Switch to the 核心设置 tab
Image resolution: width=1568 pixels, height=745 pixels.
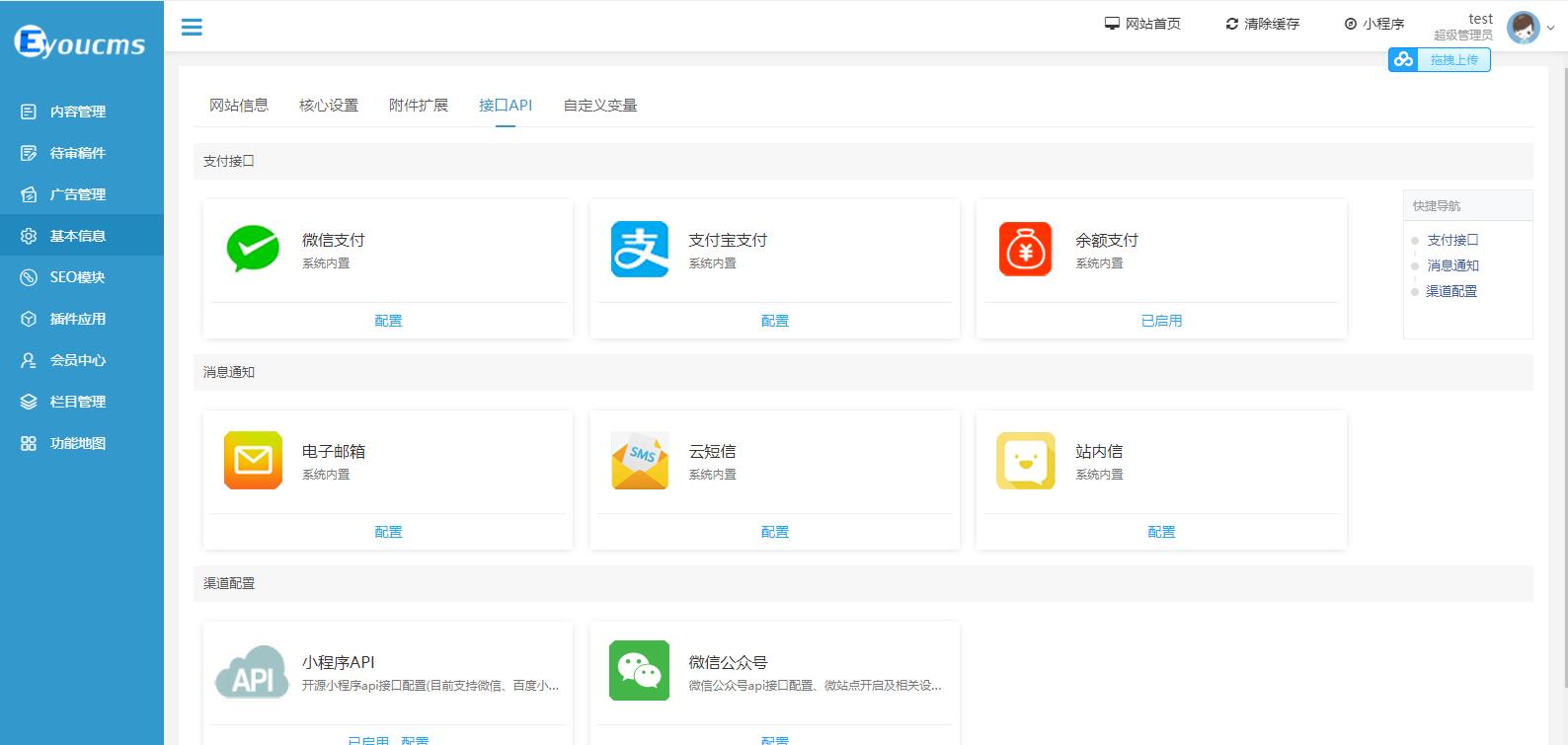pos(329,106)
